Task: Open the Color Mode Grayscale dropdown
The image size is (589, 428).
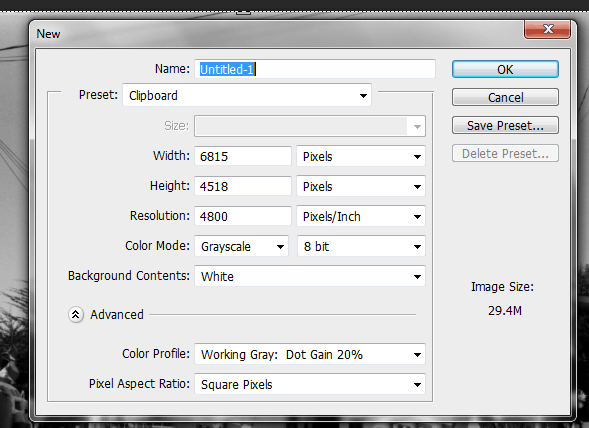Action: [242, 247]
